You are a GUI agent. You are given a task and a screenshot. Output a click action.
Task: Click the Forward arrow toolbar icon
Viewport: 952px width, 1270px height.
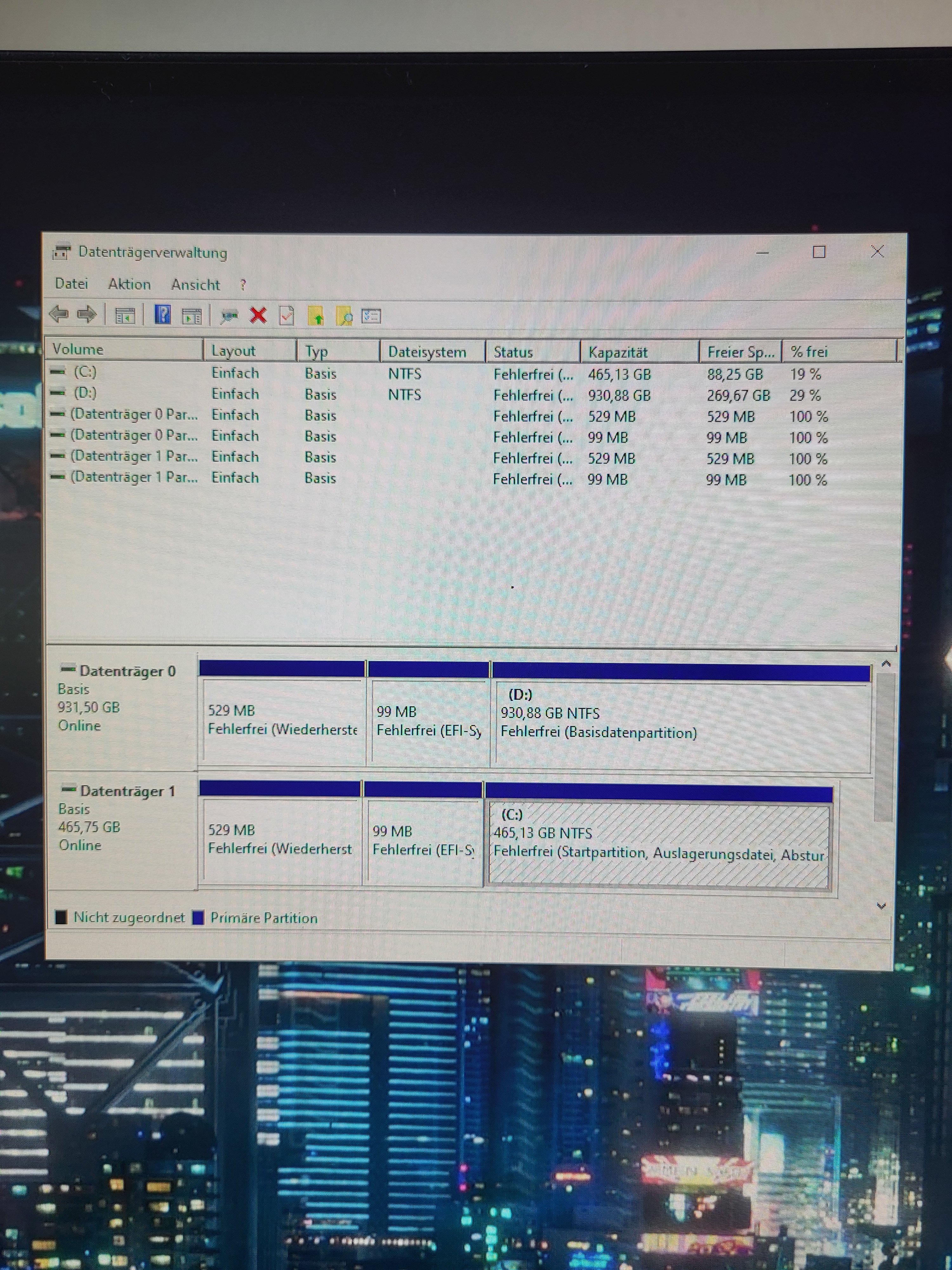pos(87,314)
